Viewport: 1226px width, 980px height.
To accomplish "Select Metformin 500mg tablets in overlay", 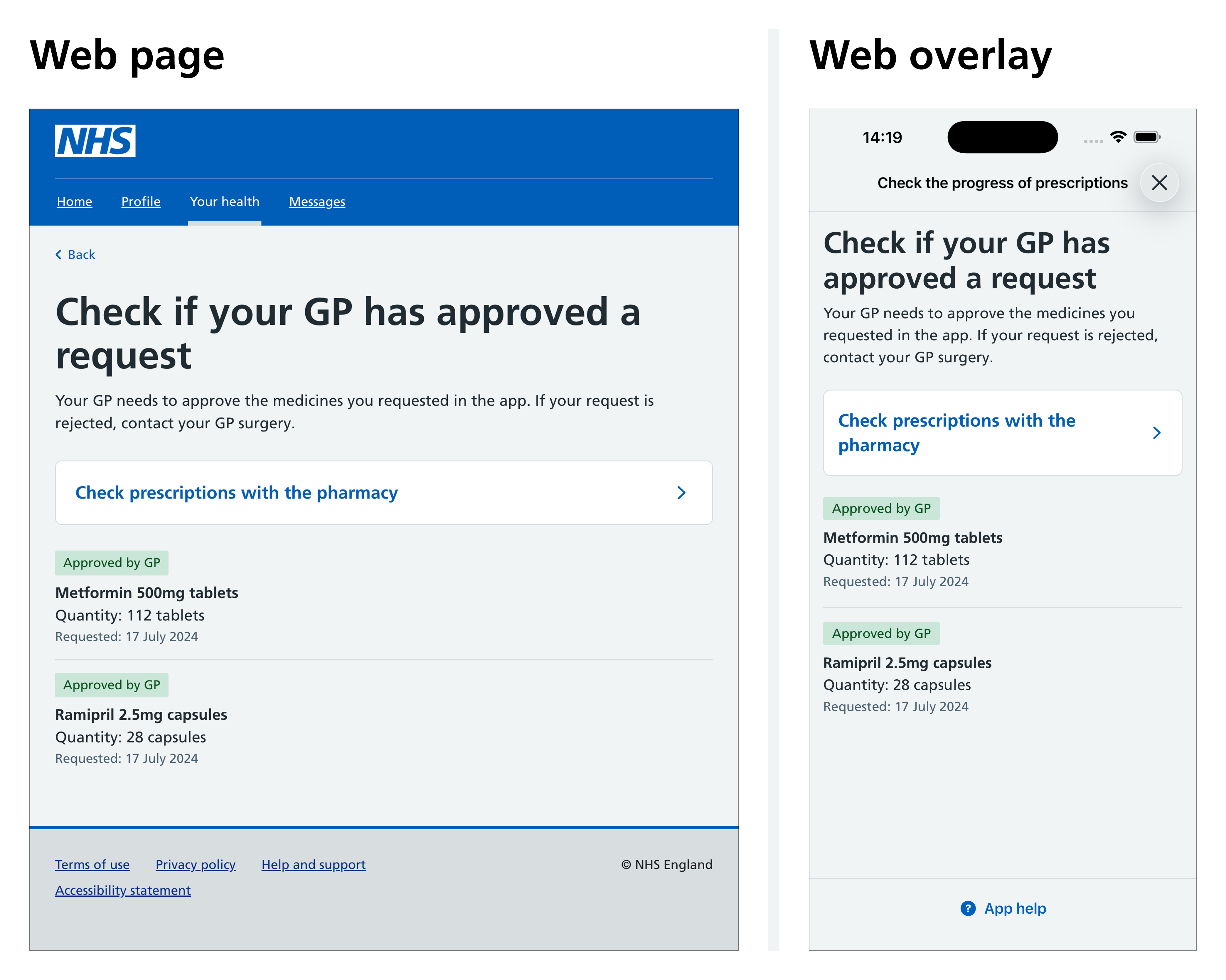I will (x=913, y=538).
